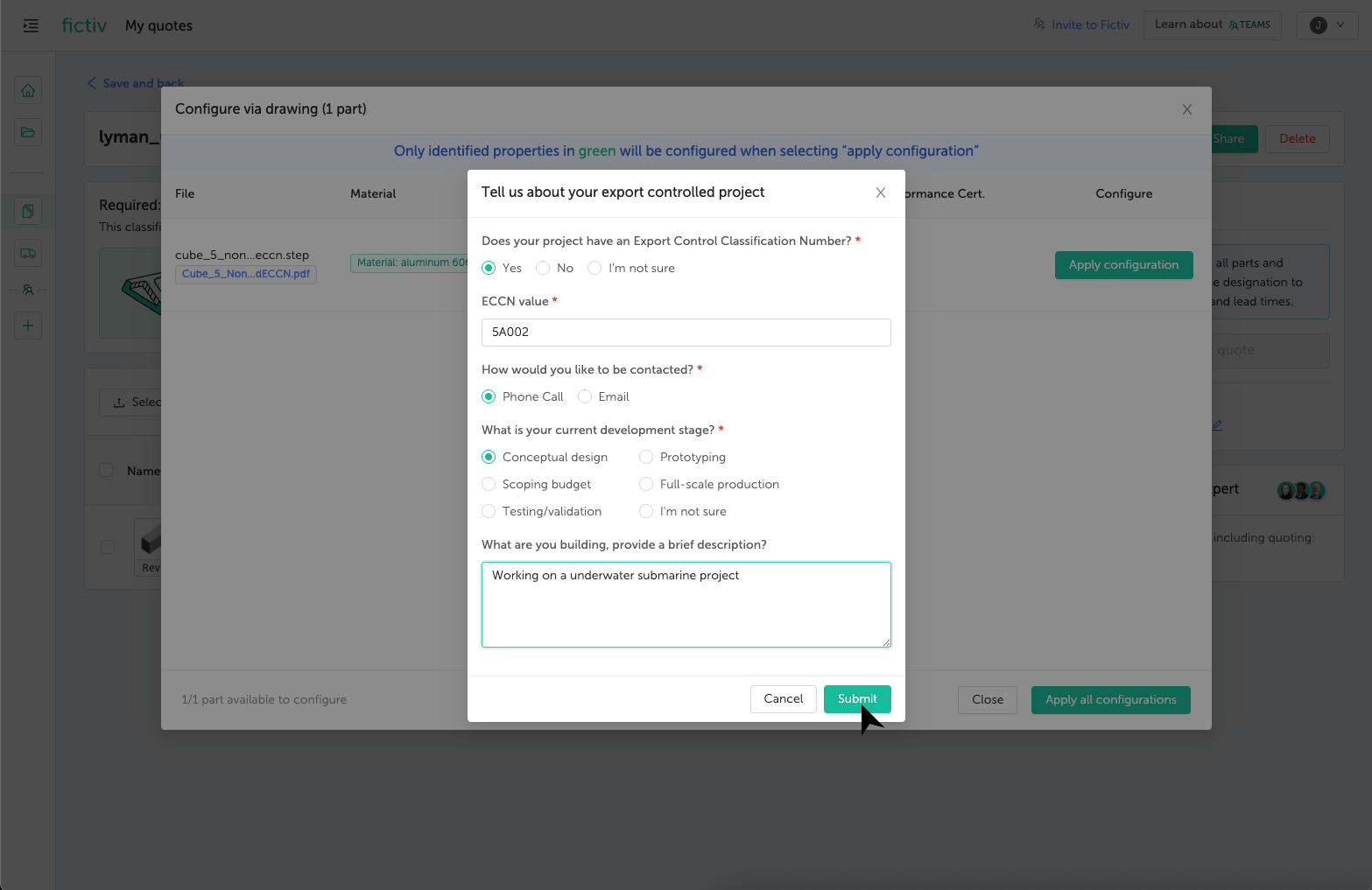Image resolution: width=1372 pixels, height=890 pixels.
Task: Open the Material aluminum badge
Action: (409, 263)
